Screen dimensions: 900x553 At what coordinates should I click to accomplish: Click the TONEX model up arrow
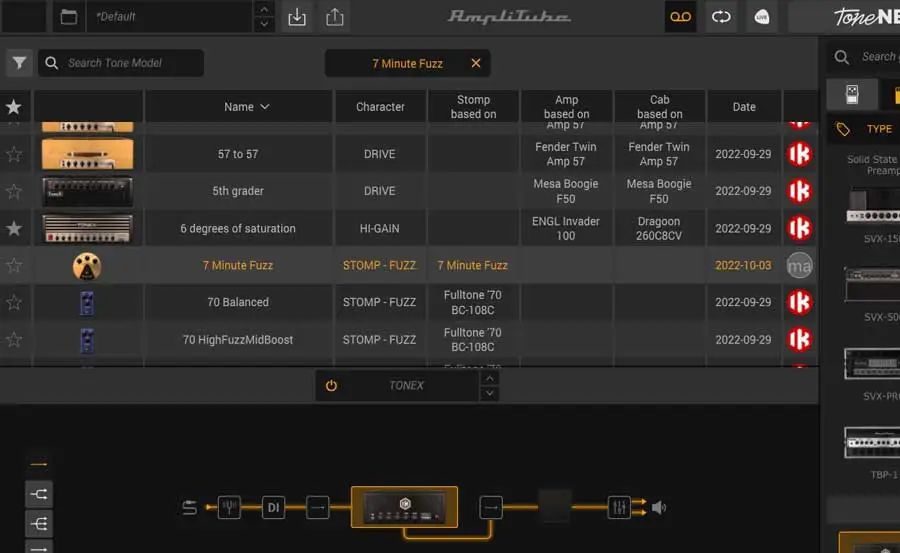click(x=489, y=378)
